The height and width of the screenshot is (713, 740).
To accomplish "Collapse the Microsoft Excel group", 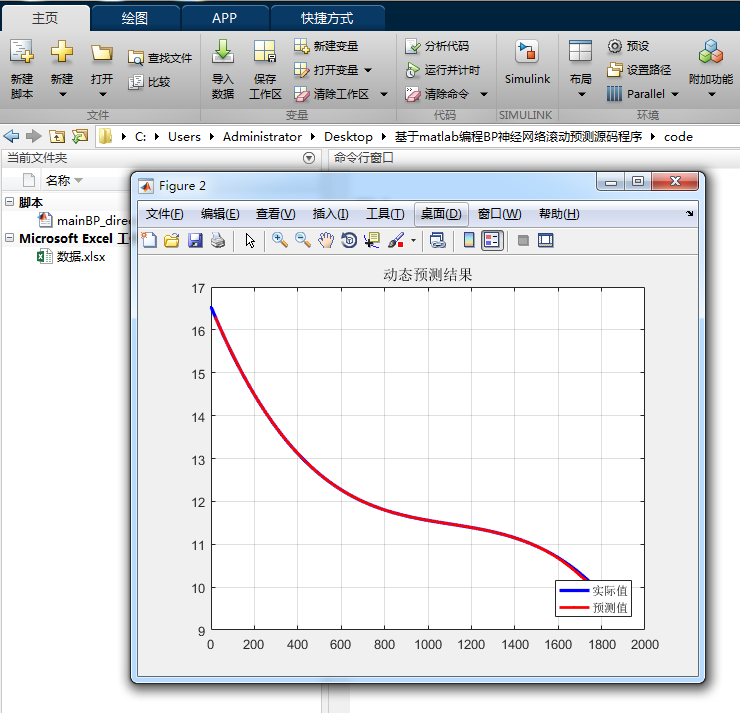I will point(9,238).
